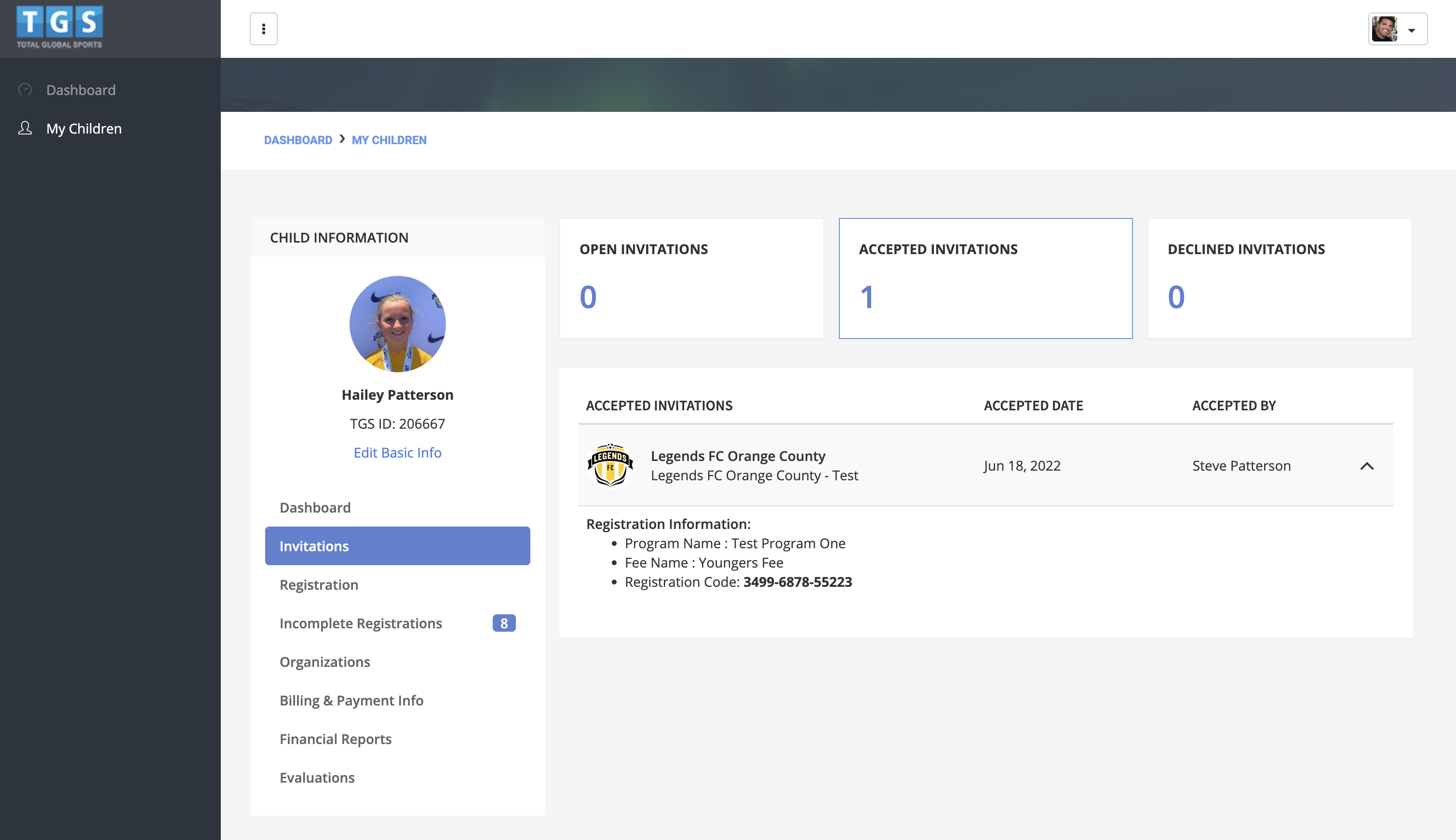Click Hailey Patterson's profile picture
Viewport: 1456px width, 840px height.
coord(397,324)
